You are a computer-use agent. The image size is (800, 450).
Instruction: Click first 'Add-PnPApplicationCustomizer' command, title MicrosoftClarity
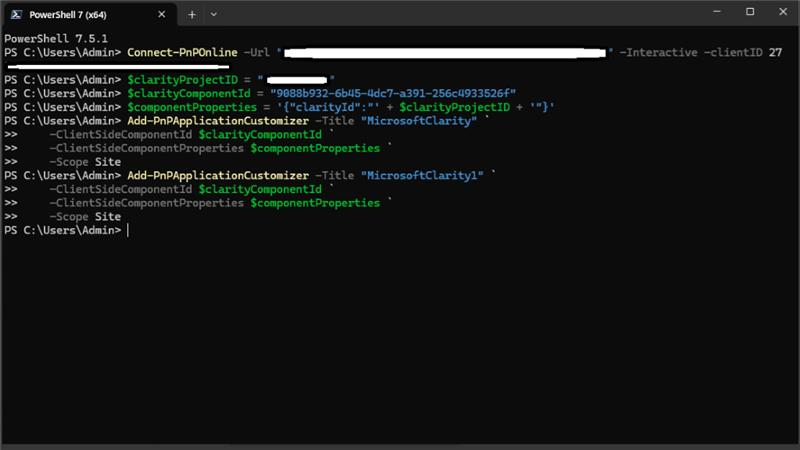[x=218, y=121]
